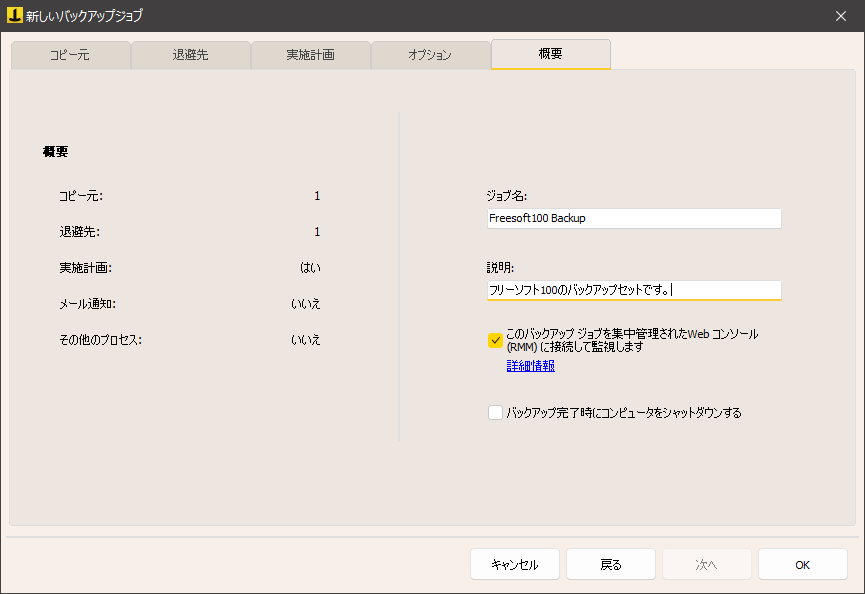Click the 実施計画 value はい

310,267
